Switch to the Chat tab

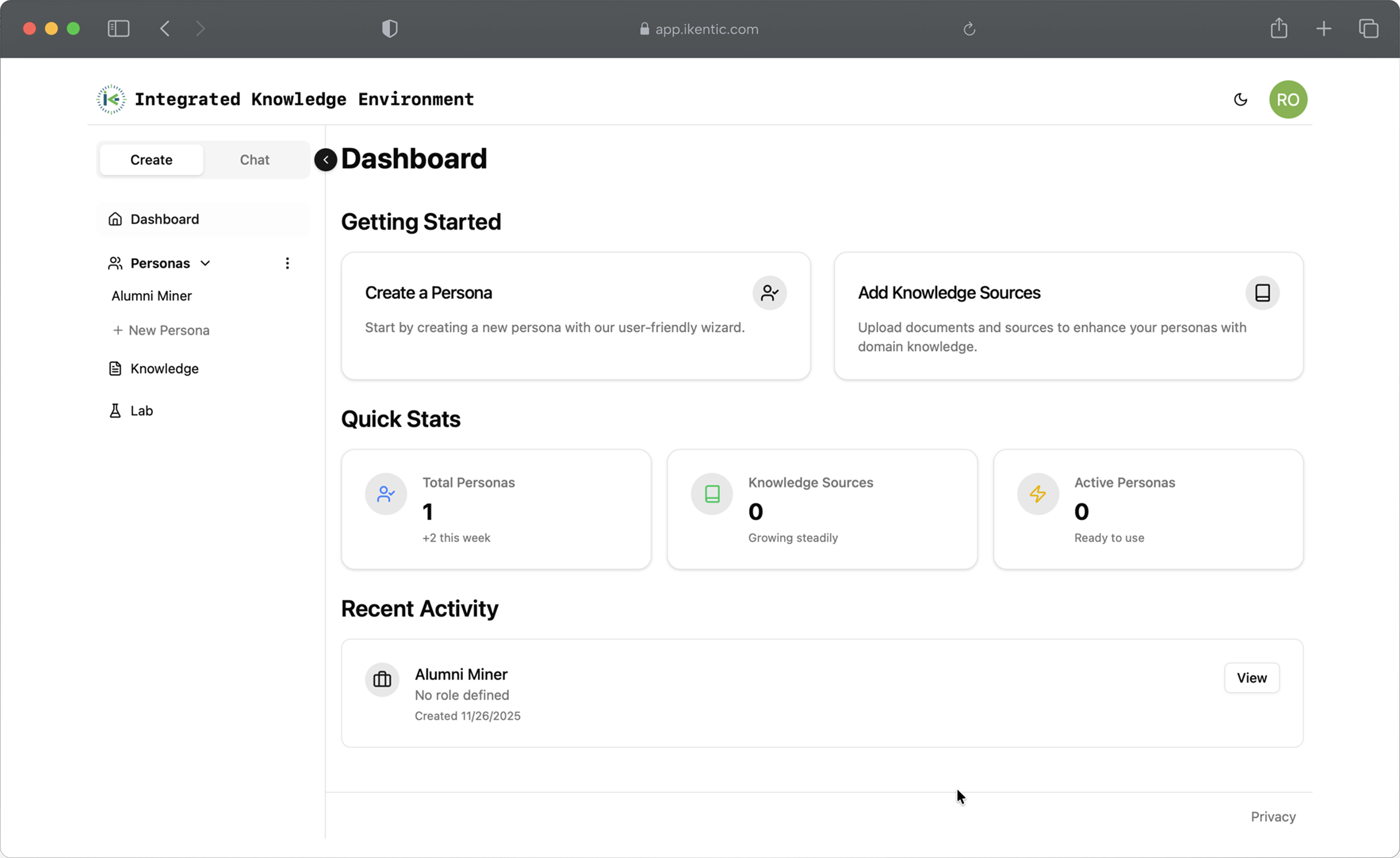click(254, 160)
